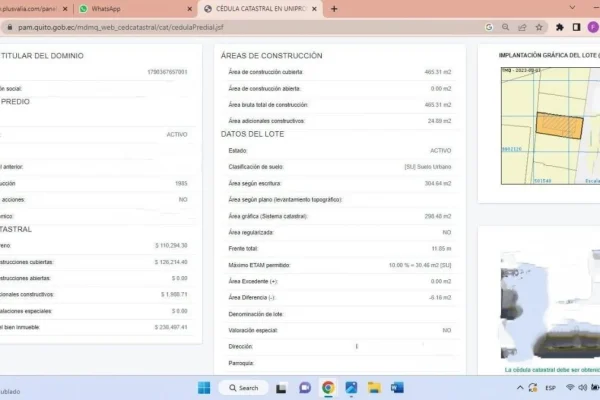
Task: Launch Word from the taskbar
Action: tap(397, 387)
